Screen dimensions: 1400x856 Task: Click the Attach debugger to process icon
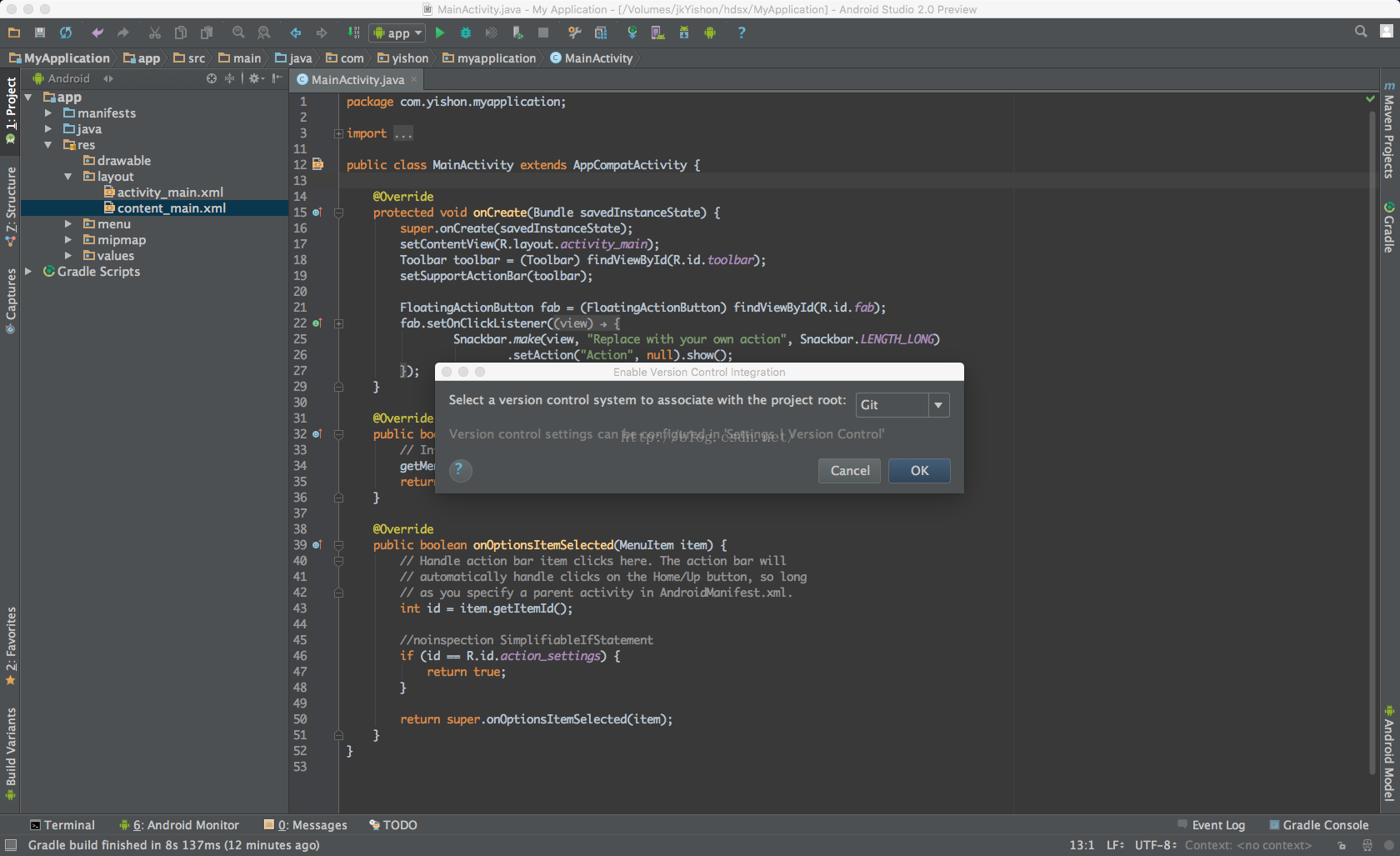[517, 33]
